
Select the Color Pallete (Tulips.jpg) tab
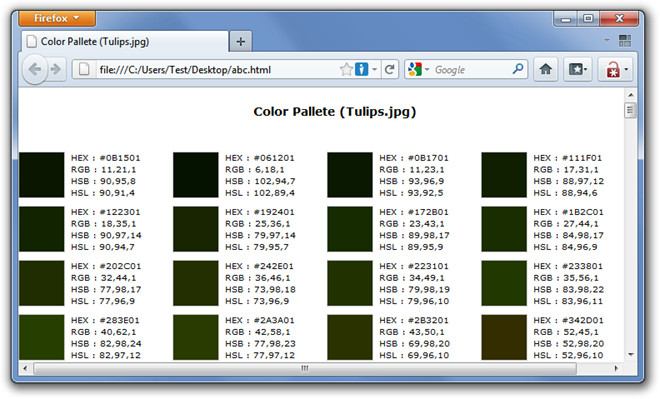coord(125,42)
